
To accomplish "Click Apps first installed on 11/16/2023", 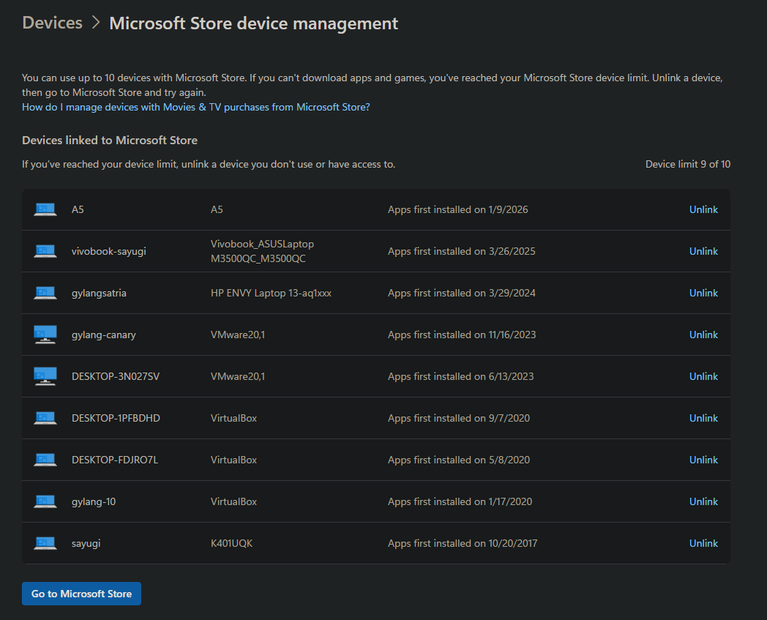I will [x=462, y=335].
